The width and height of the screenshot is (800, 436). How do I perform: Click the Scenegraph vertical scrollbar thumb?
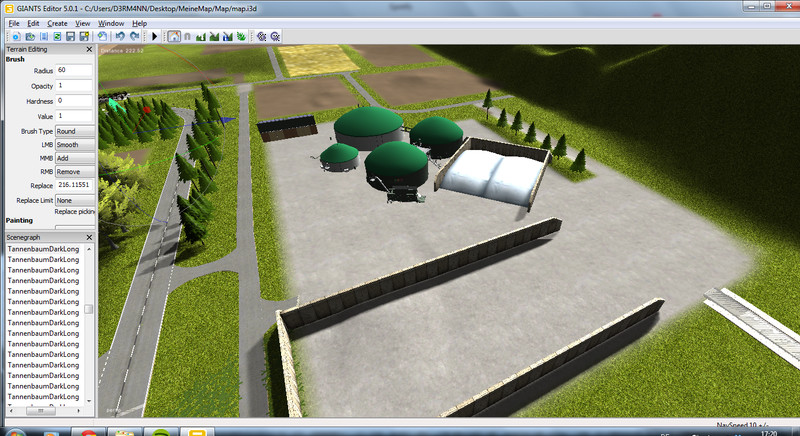(x=89, y=309)
